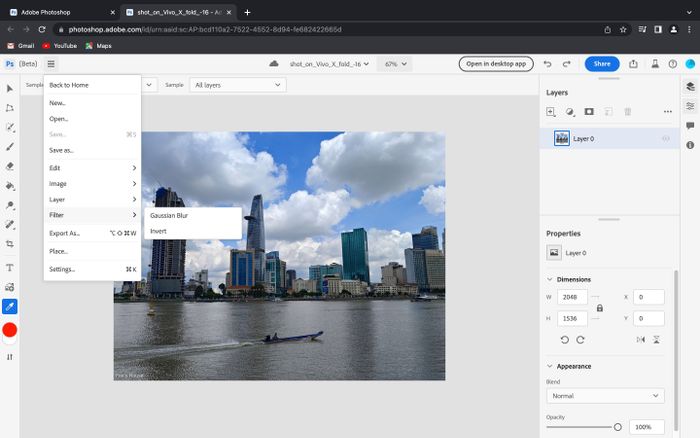The height and width of the screenshot is (438, 700).
Task: Open the comments panel icon
Action: (x=690, y=126)
